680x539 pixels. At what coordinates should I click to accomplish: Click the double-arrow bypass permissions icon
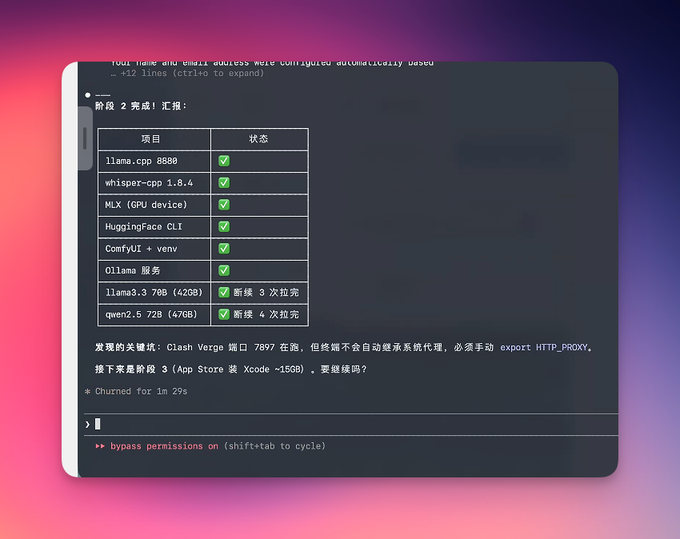click(100, 446)
